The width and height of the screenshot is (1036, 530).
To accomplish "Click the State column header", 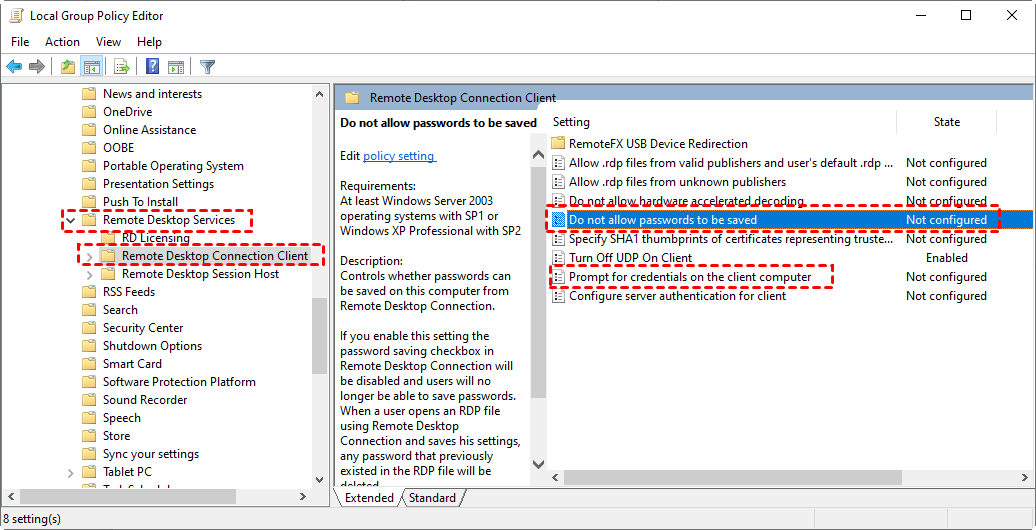I will pos(946,122).
